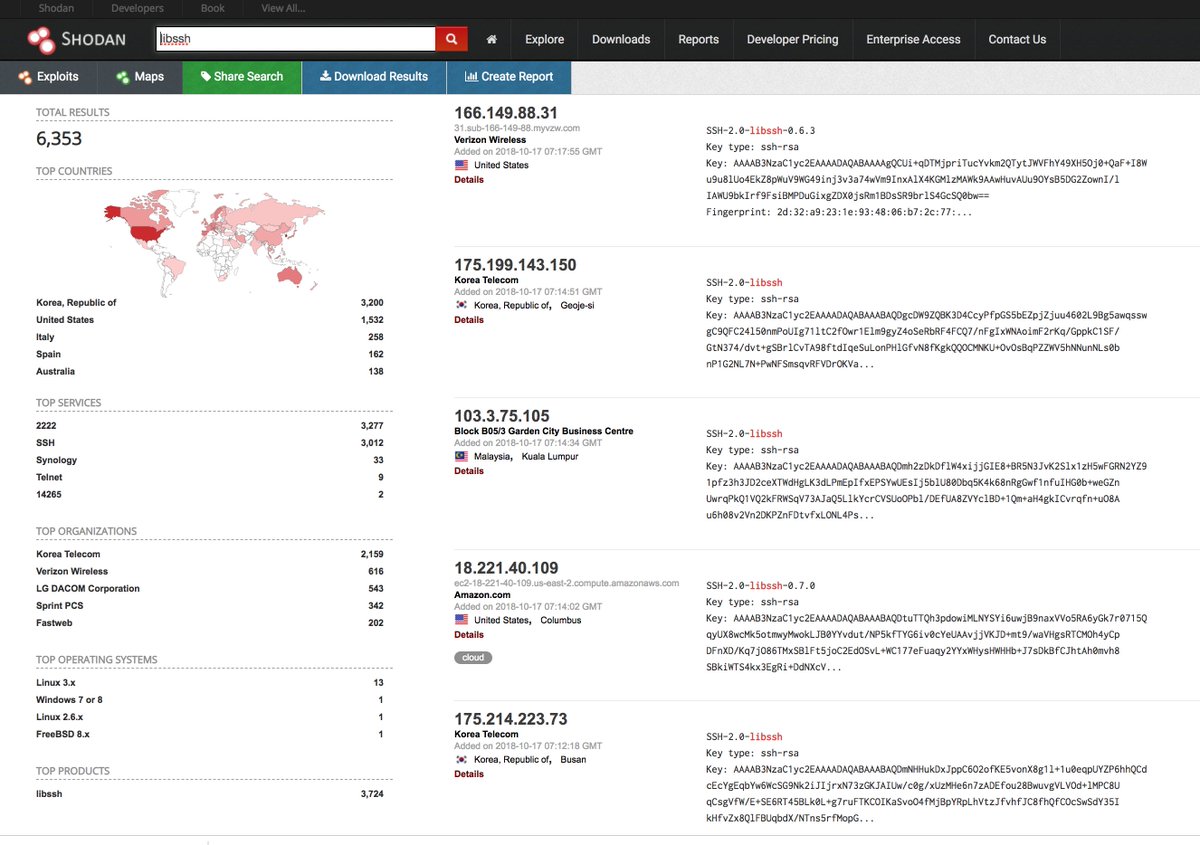Filter by Linux 2.6.x operating system

click(60, 717)
